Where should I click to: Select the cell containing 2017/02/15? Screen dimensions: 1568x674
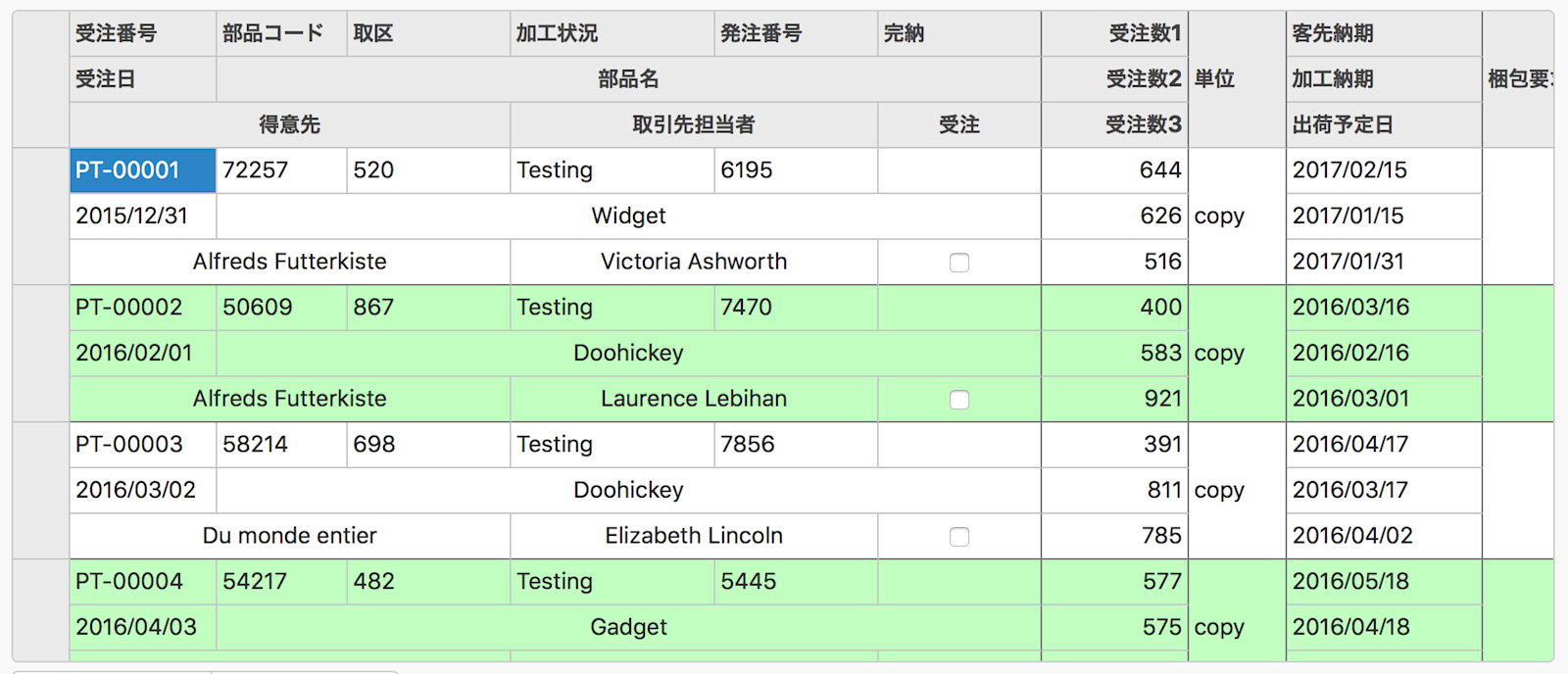tap(1384, 170)
